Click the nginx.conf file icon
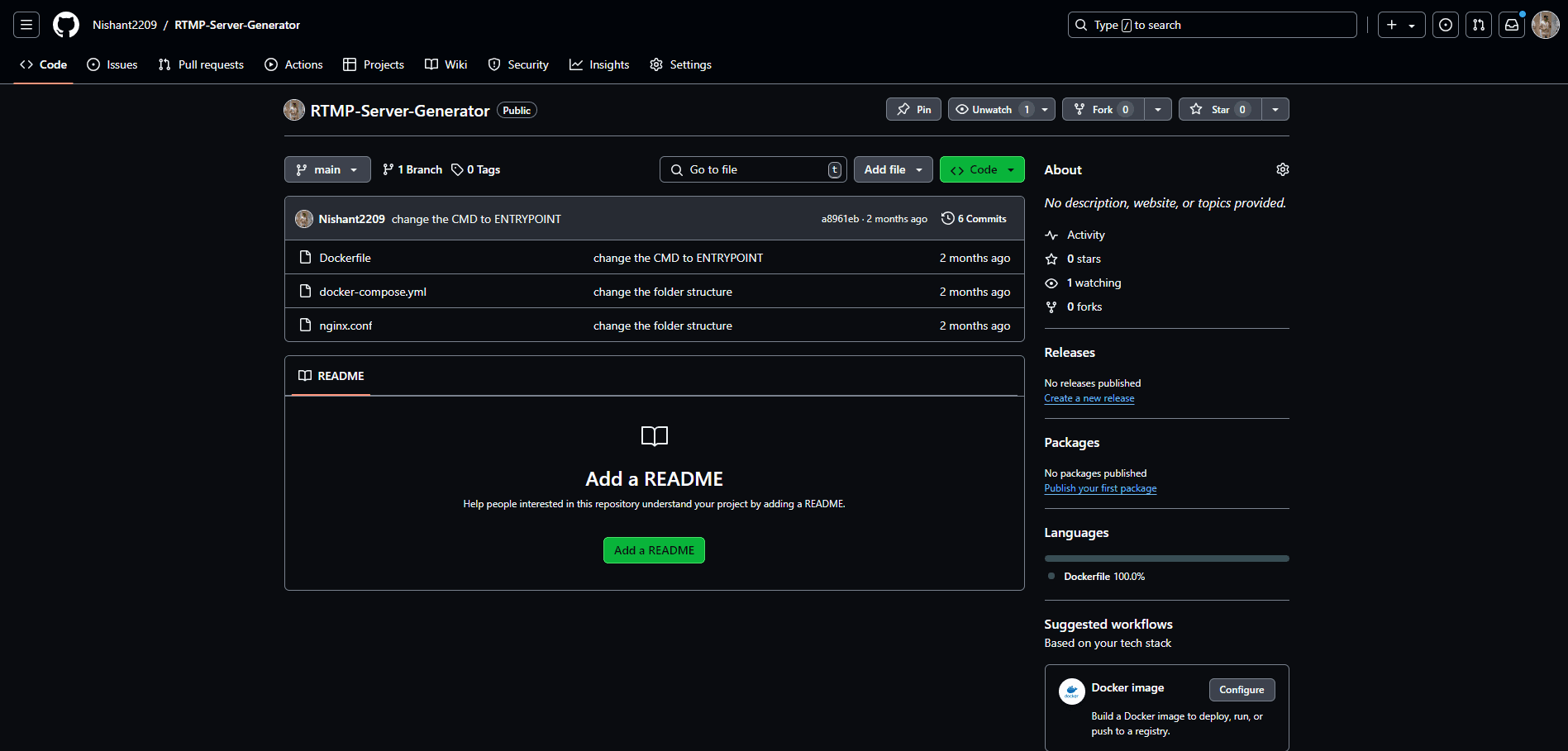1568x751 pixels. [305, 325]
